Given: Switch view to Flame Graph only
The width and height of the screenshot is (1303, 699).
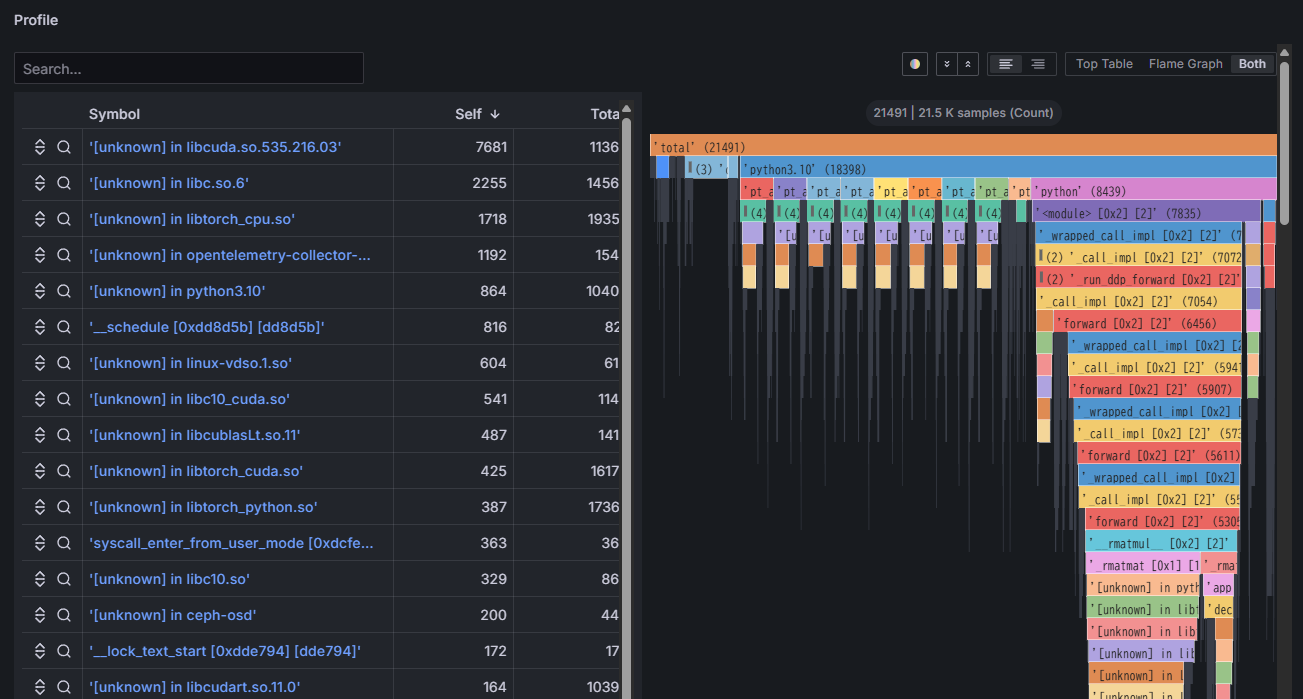Looking at the screenshot, I should point(1185,64).
